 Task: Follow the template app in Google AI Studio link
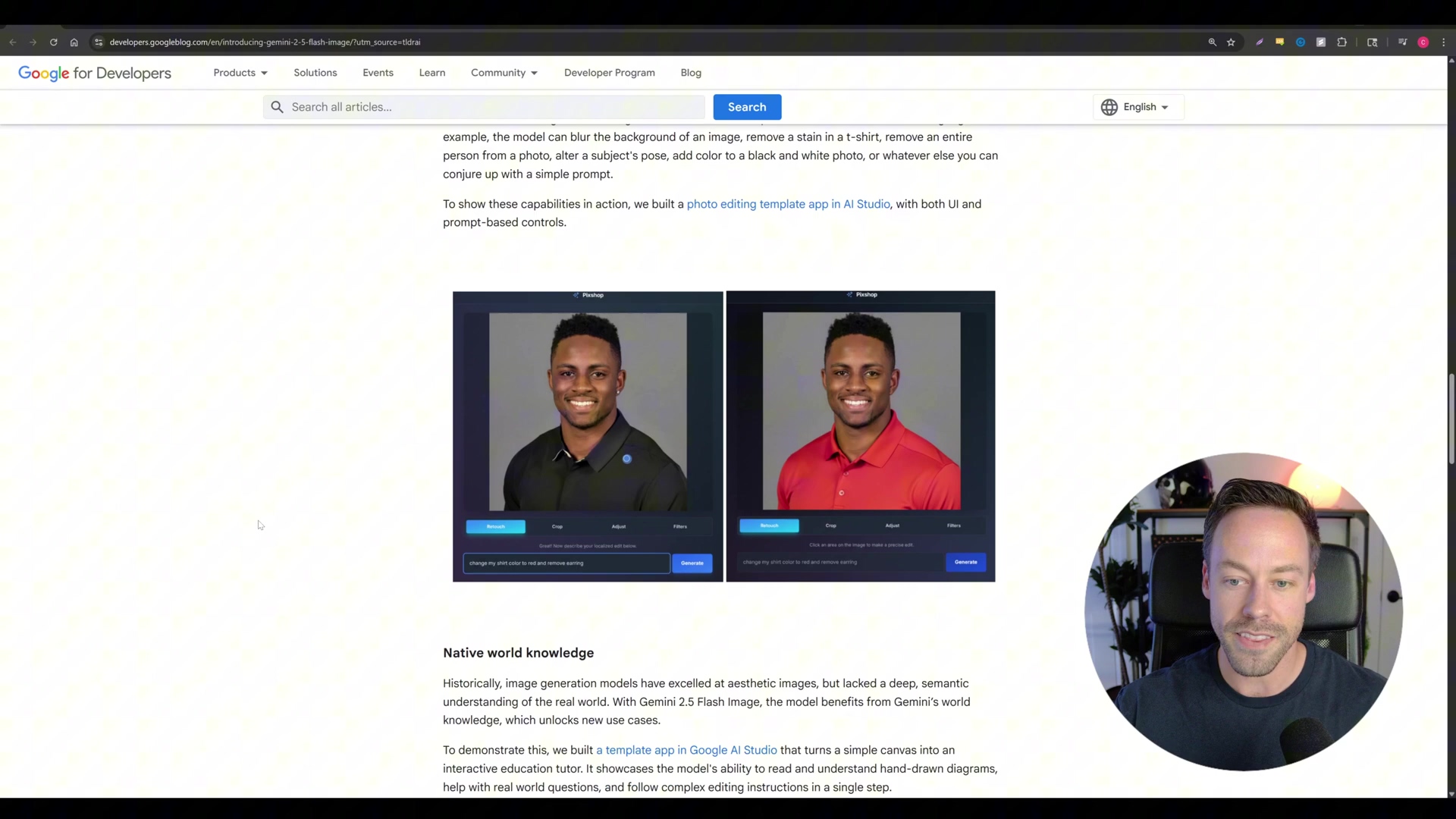pos(686,750)
